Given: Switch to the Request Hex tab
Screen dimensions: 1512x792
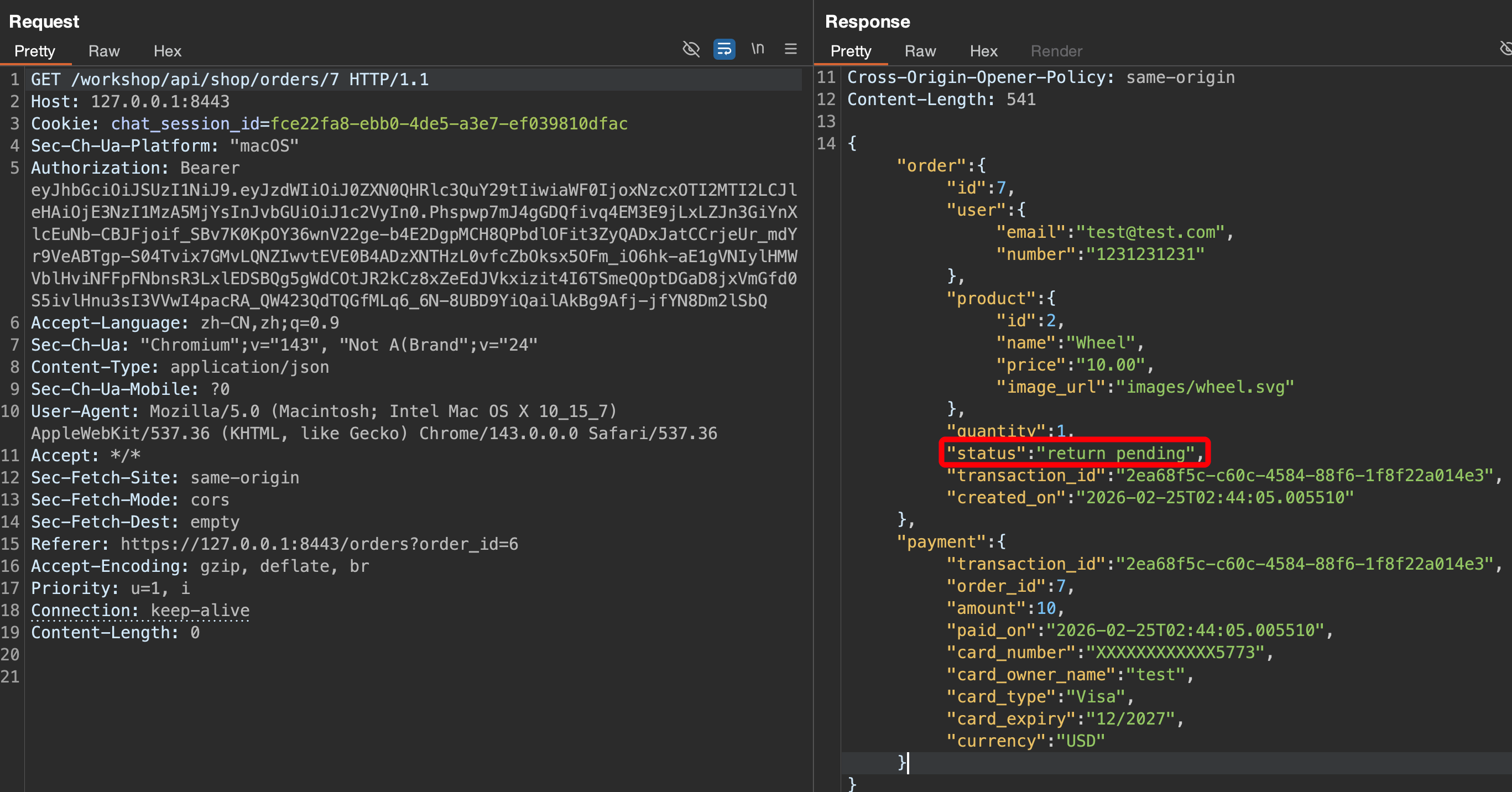Looking at the screenshot, I should tap(167, 51).
